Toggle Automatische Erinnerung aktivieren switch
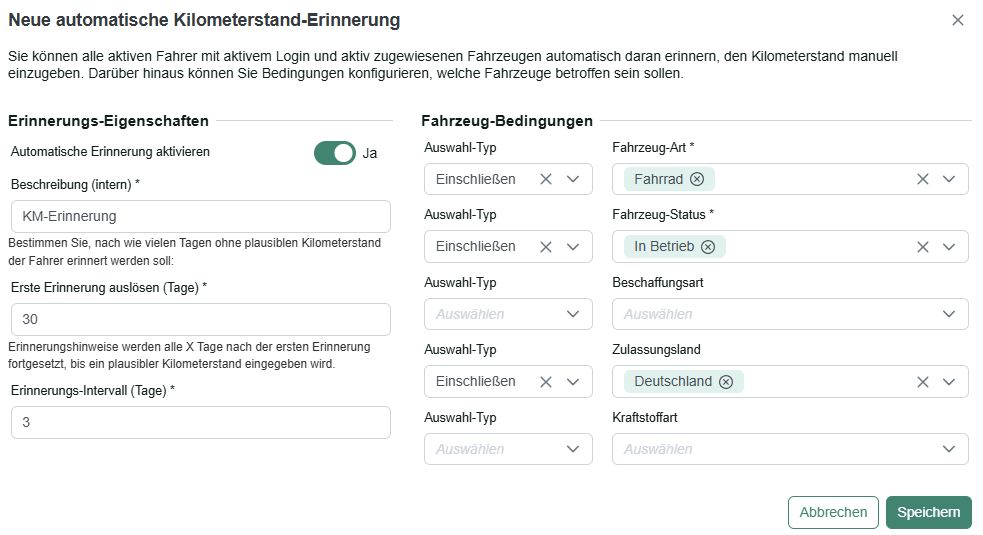Viewport: 983px width, 535px height. coord(335,153)
